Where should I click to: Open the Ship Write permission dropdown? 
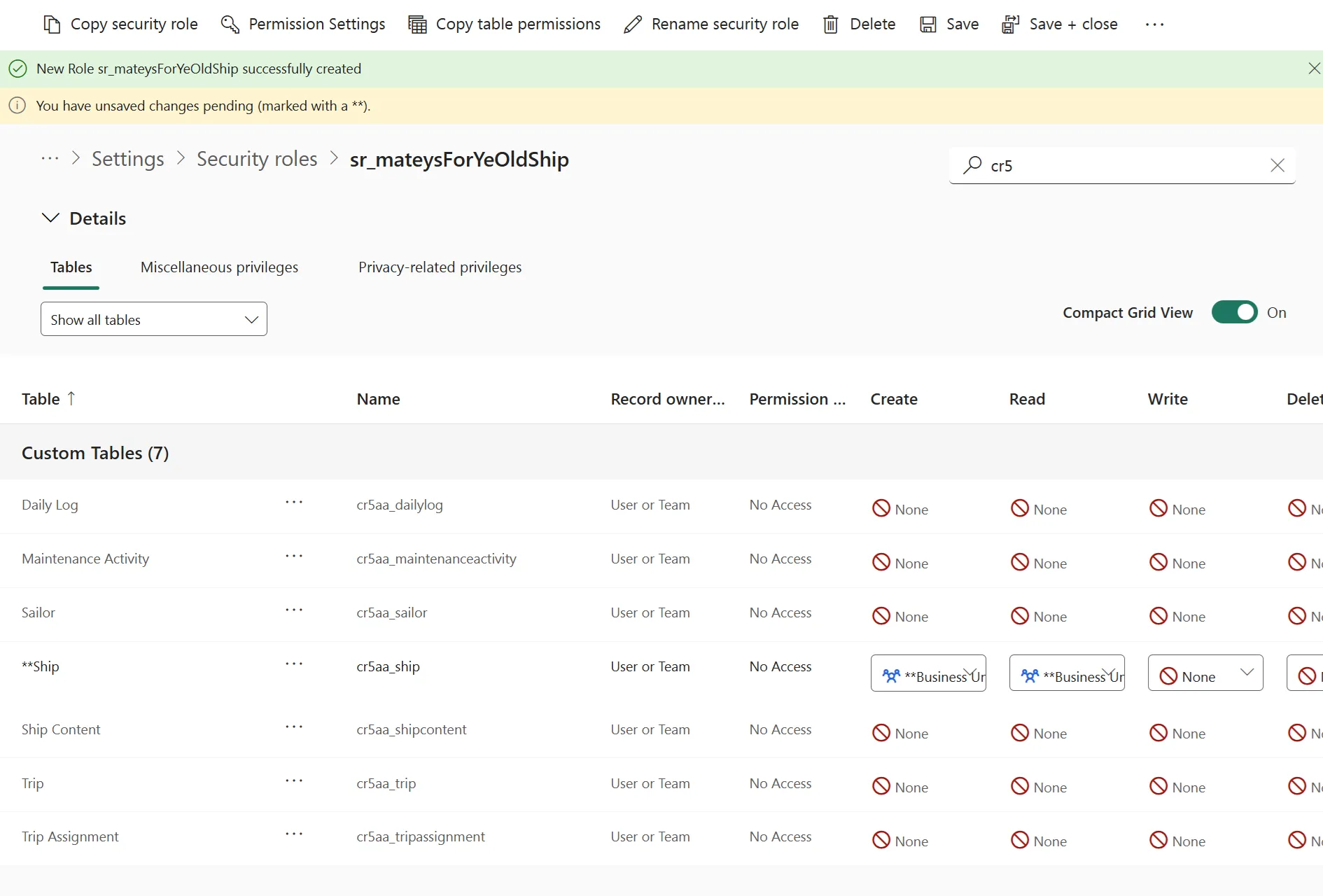(1205, 673)
